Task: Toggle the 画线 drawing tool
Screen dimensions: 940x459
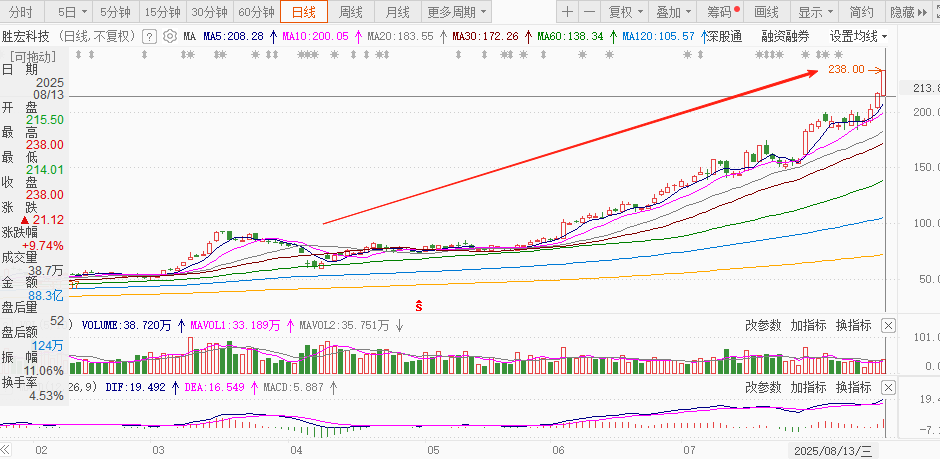Action: (766, 12)
